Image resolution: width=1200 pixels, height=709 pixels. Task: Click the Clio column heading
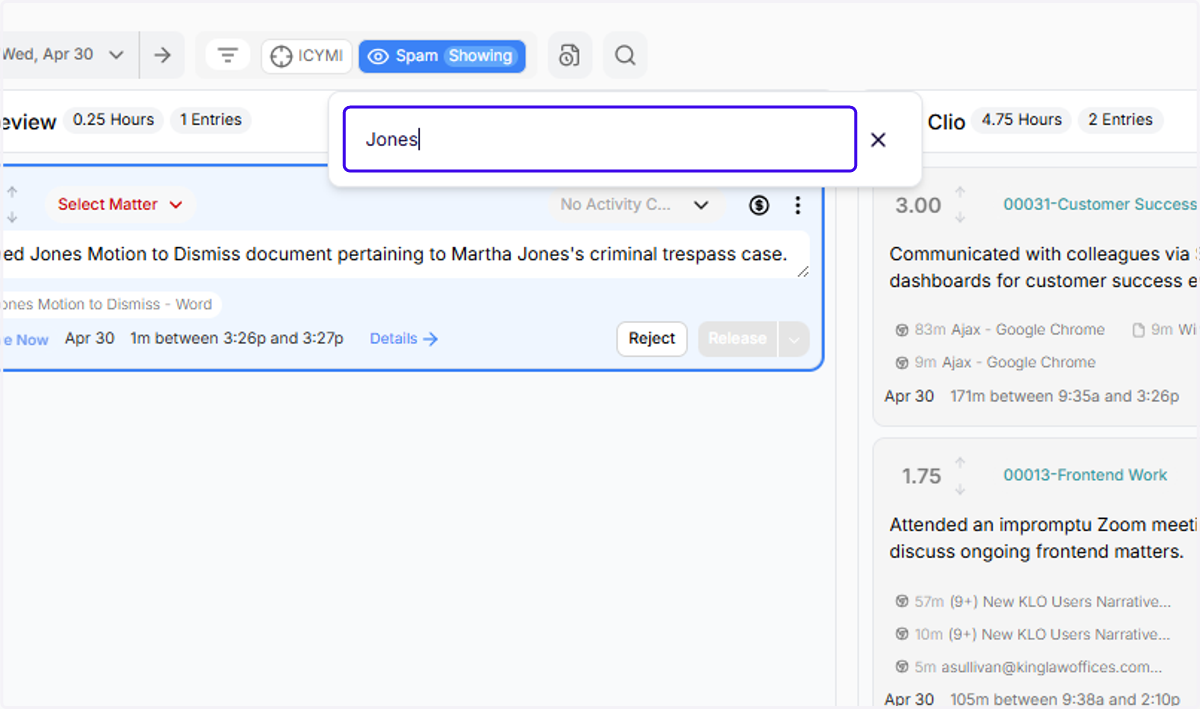(946, 122)
